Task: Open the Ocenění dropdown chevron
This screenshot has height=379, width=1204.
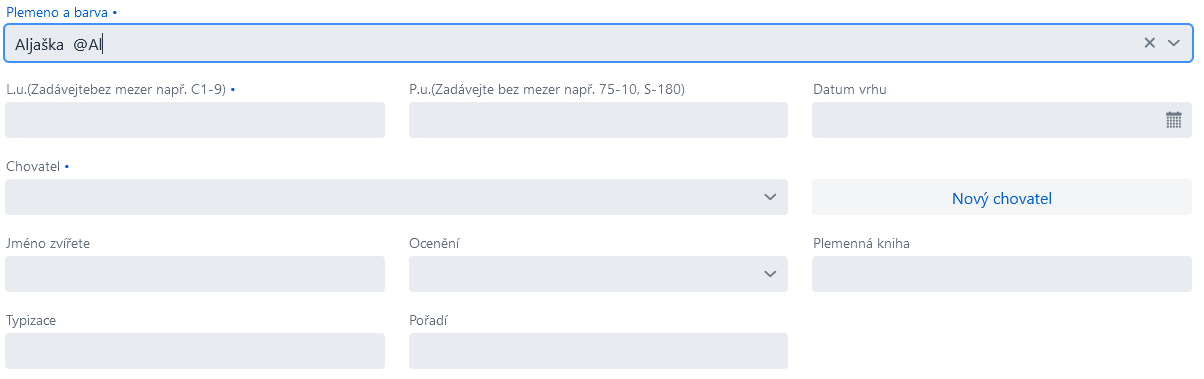Action: tap(770, 274)
